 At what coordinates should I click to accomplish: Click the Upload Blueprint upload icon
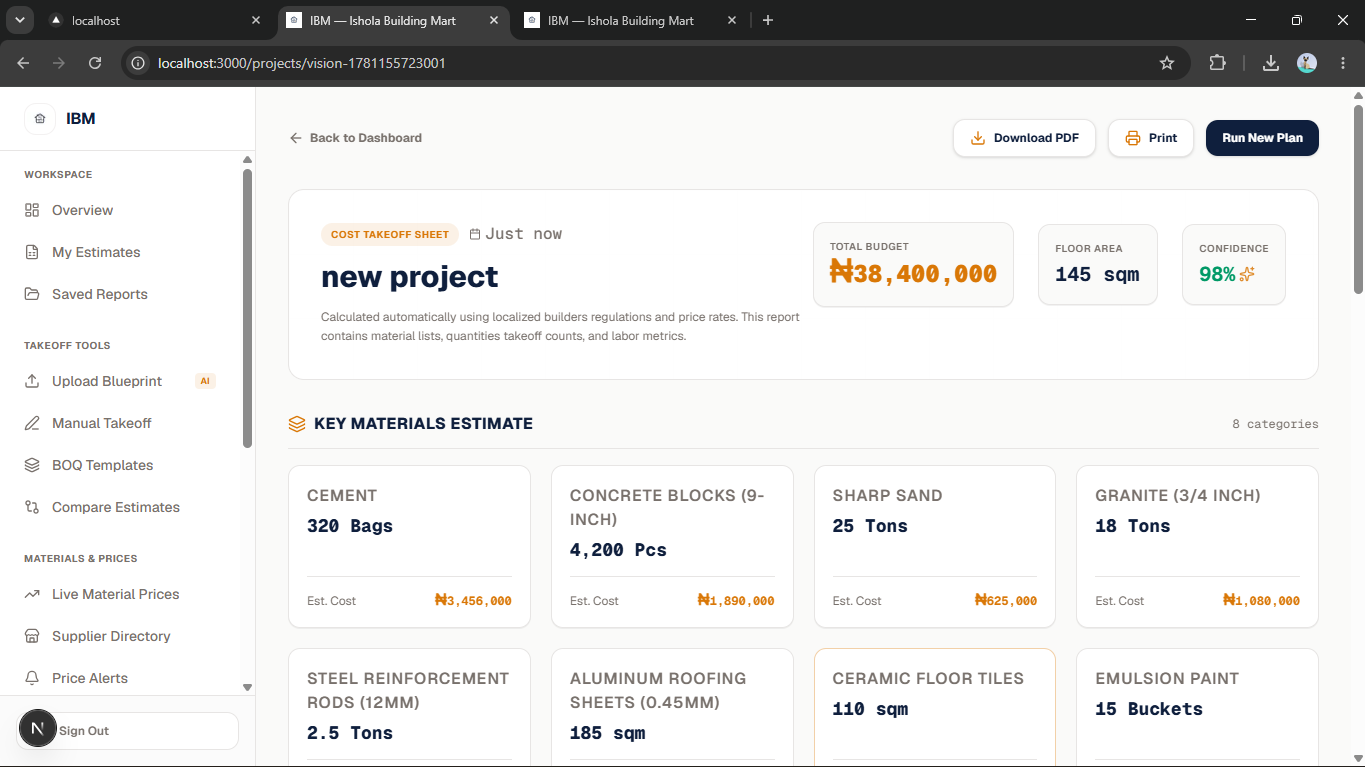(32, 381)
